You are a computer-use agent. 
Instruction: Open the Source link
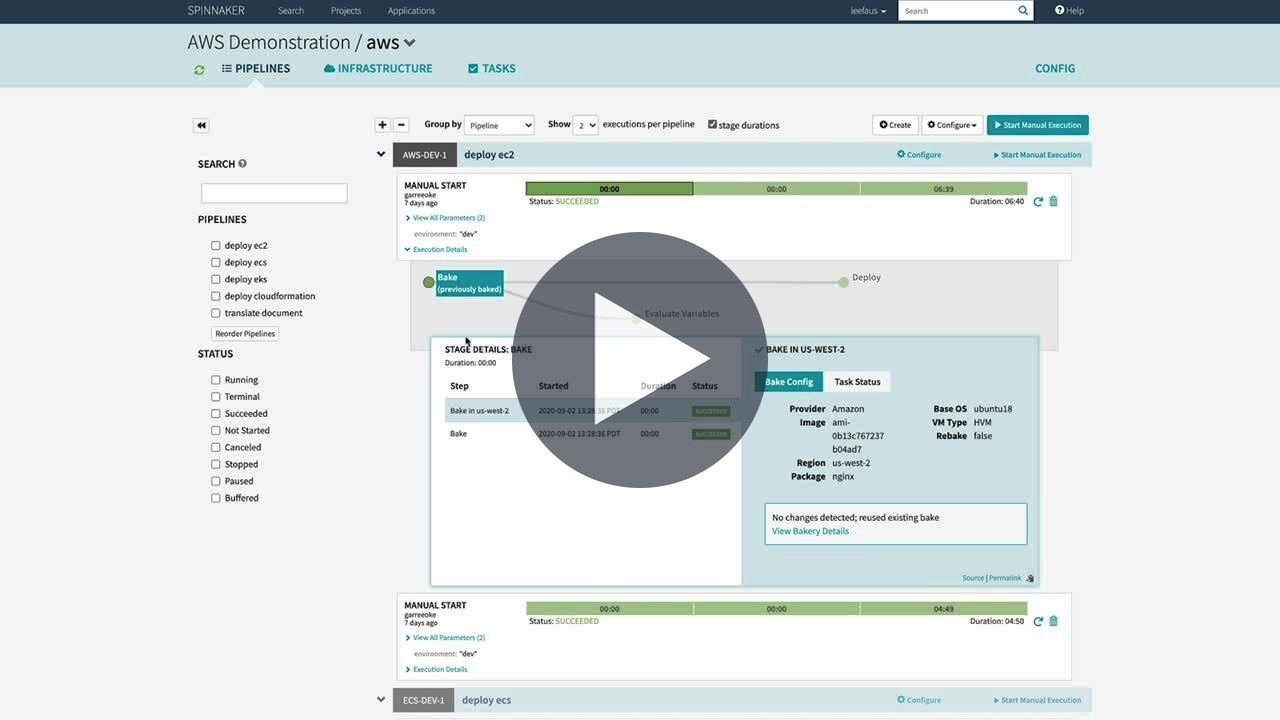973,578
